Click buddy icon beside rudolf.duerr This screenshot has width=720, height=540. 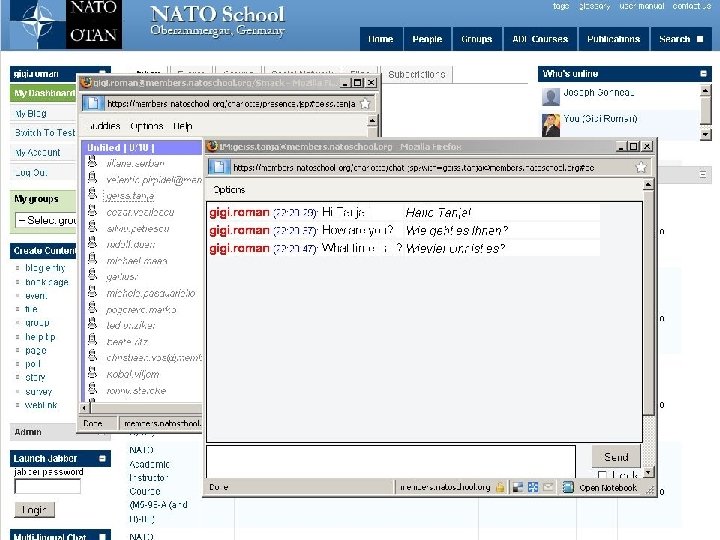point(92,243)
